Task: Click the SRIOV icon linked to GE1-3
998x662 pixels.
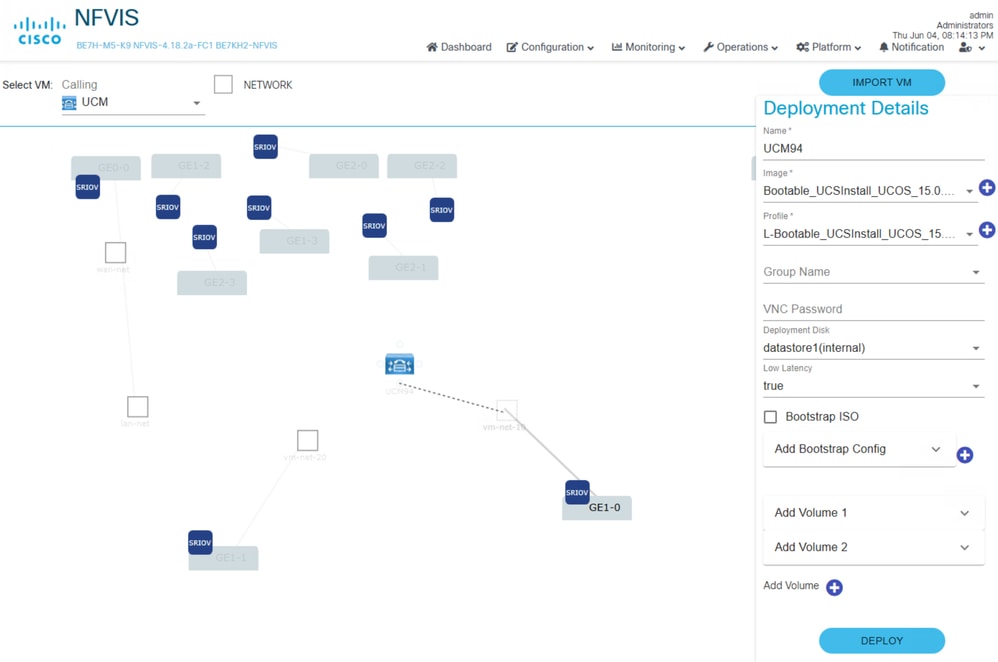Action: point(258,208)
